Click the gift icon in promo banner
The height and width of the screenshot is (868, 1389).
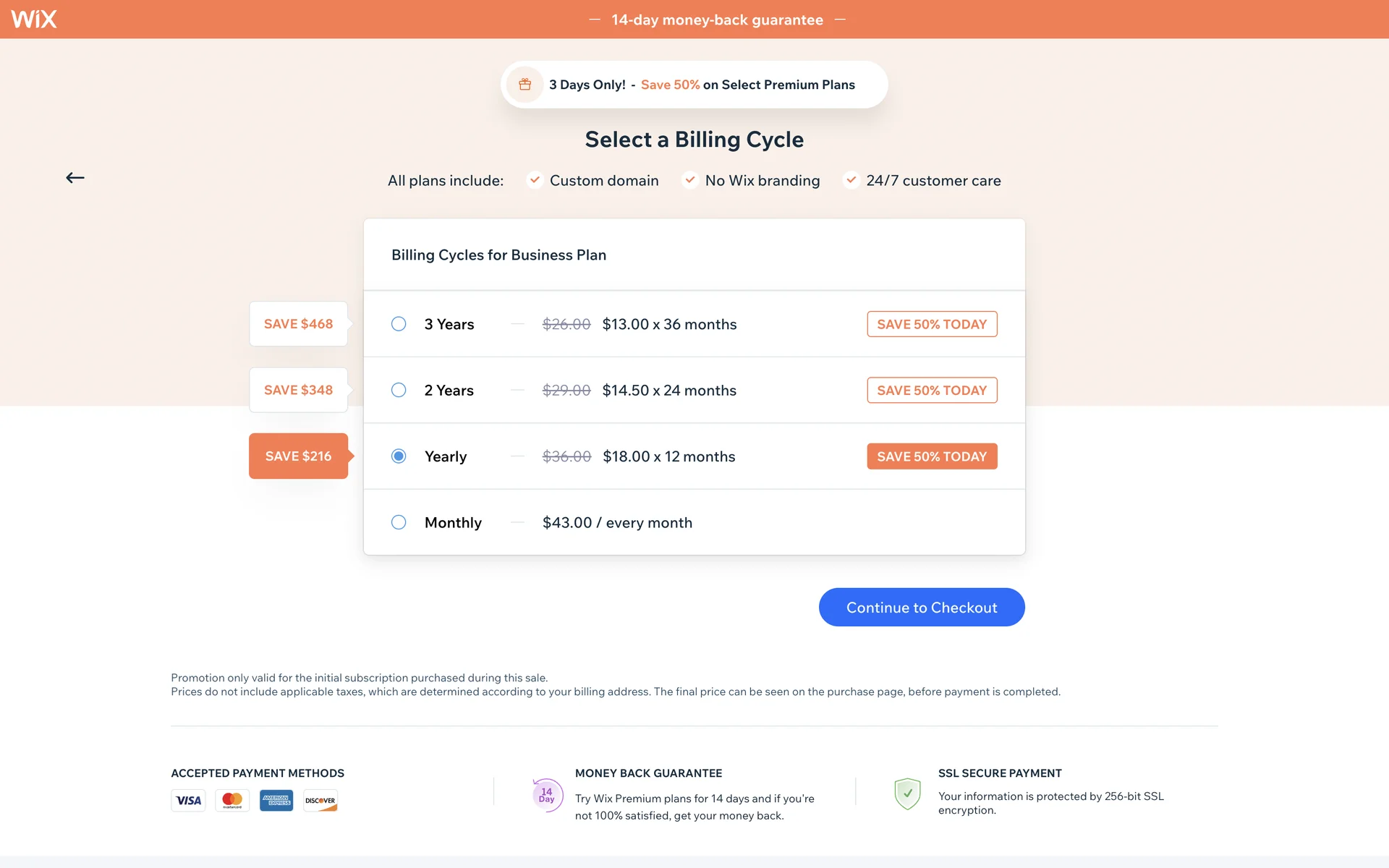[525, 85]
